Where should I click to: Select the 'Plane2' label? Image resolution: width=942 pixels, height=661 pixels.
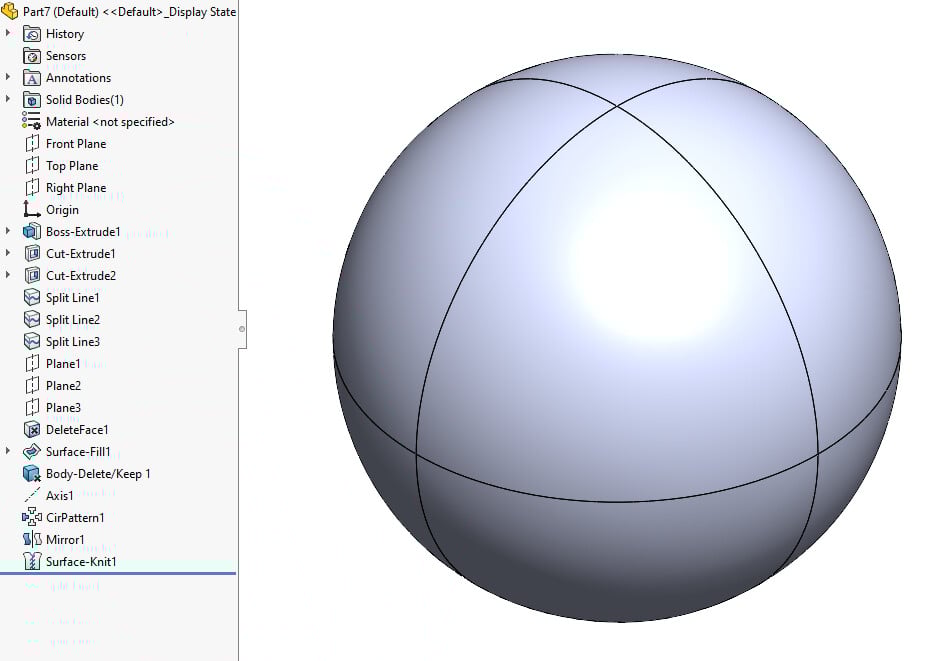(x=63, y=386)
